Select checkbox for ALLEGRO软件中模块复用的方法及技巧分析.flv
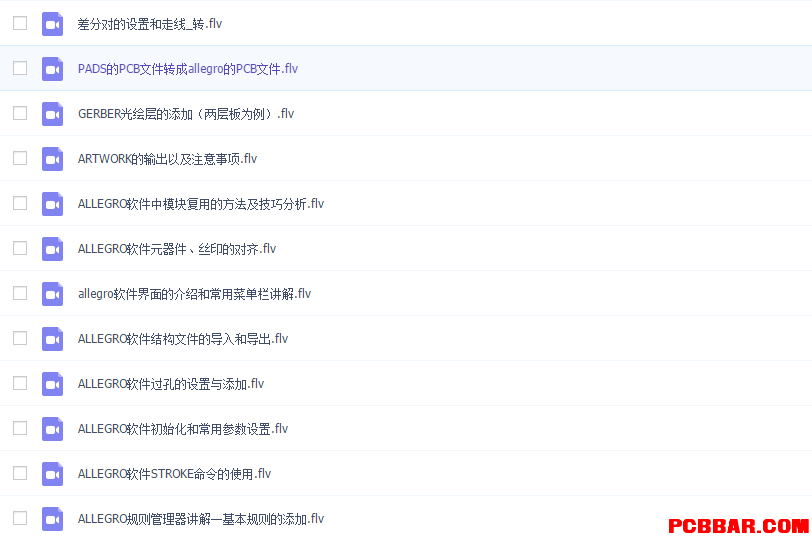The height and width of the screenshot is (539, 812). (x=20, y=203)
